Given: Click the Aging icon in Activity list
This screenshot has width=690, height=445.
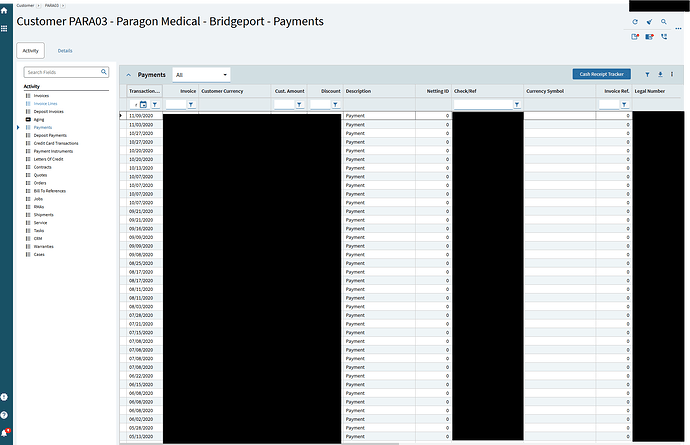Looking at the screenshot, I should click(28, 119).
